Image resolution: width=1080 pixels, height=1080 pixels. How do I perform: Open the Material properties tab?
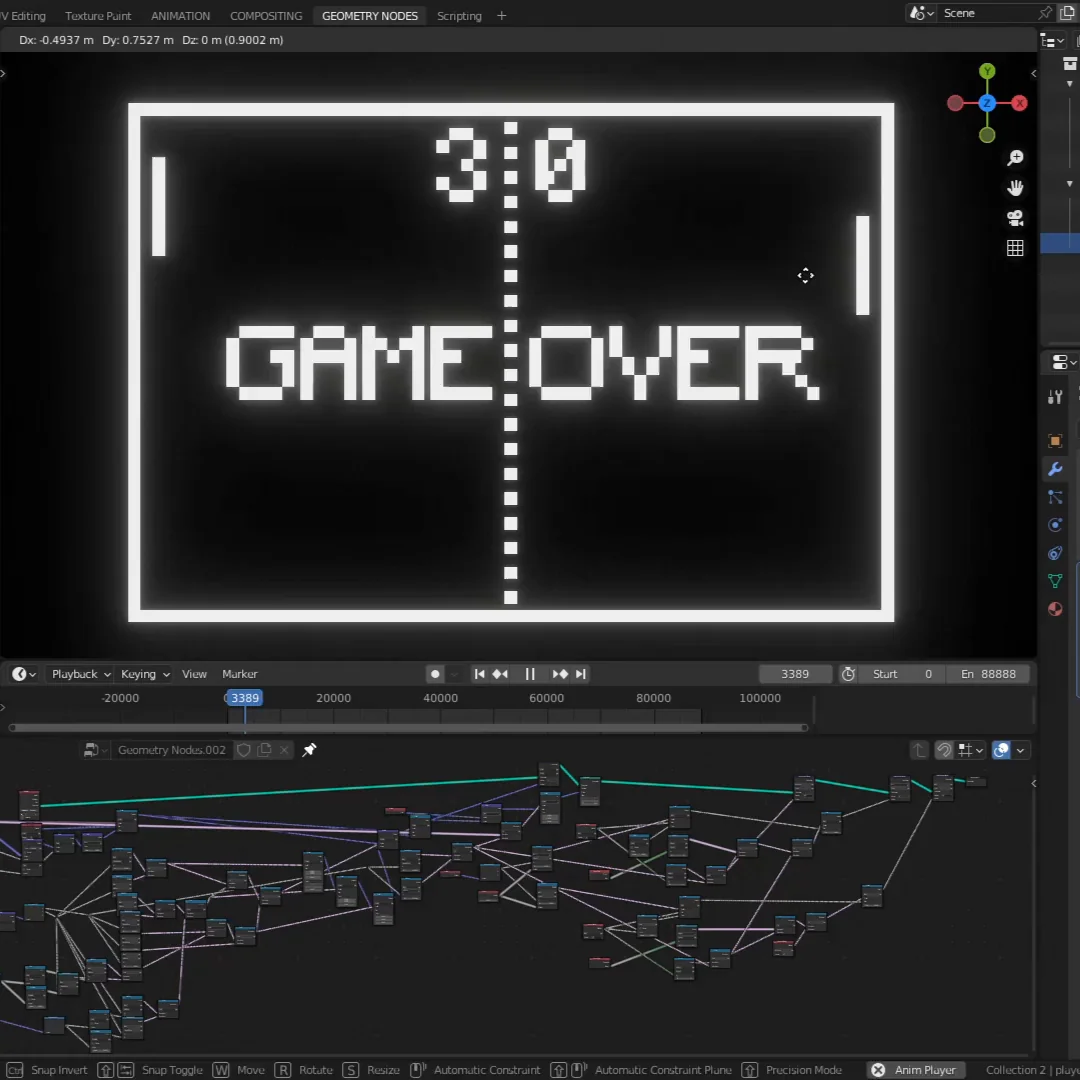(1055, 609)
